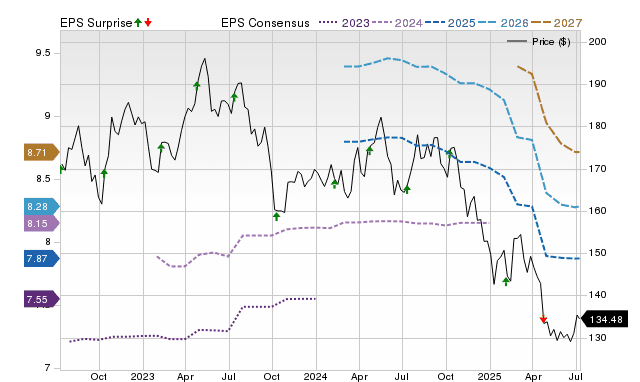The width and height of the screenshot is (640, 382).
Task: Toggle the 2023 consensus series in legend
Action: 344,23
